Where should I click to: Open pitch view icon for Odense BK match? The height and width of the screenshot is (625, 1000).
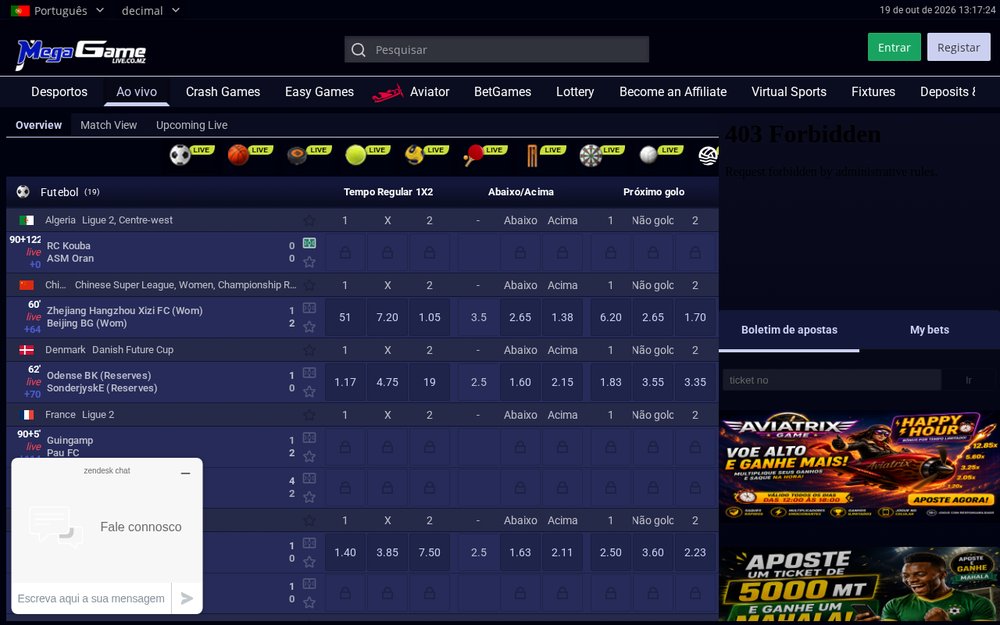coord(309,372)
